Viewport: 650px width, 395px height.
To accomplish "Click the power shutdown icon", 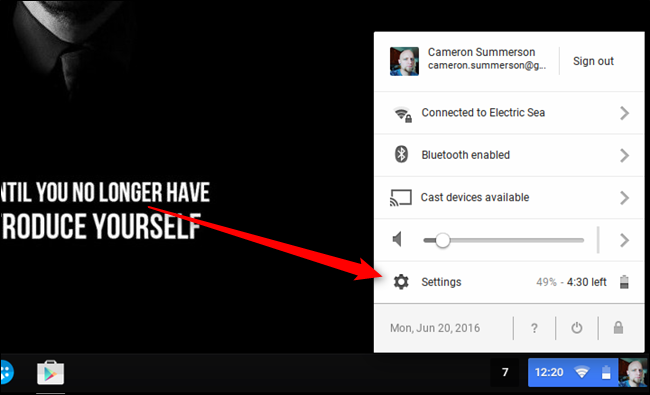I will pyautogui.click(x=577, y=328).
